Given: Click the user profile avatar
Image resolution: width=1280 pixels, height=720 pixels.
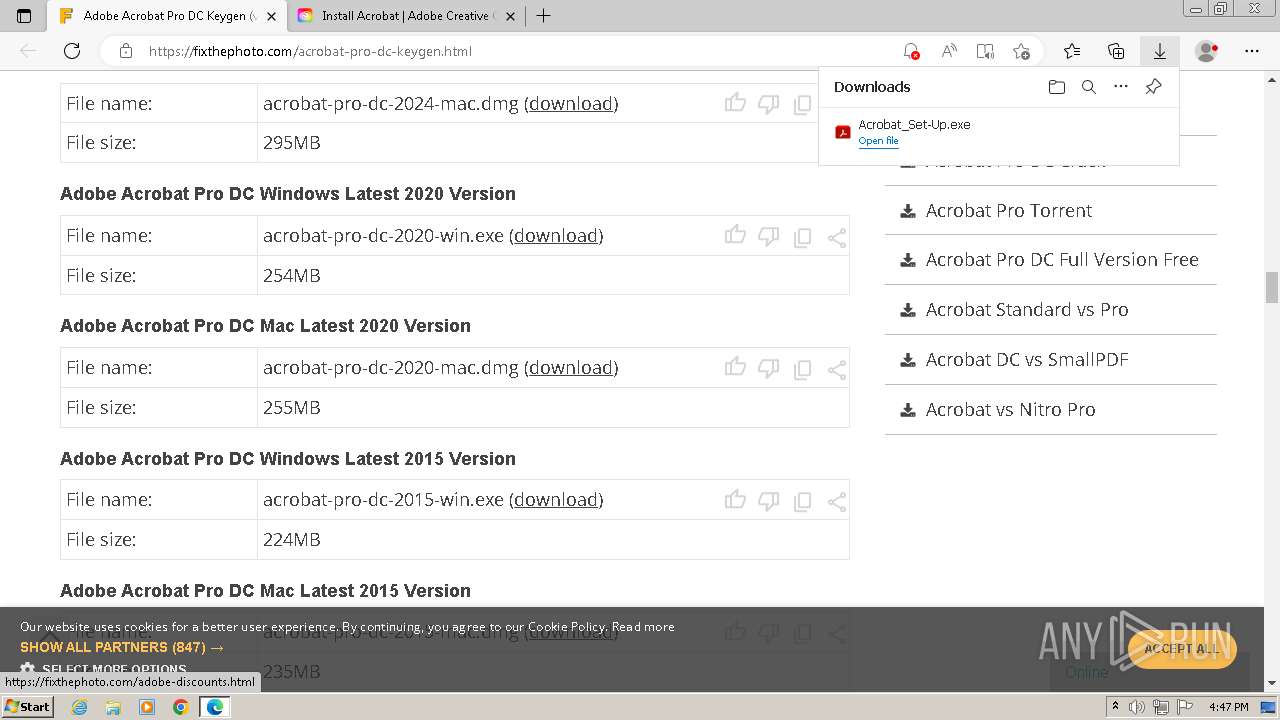Looking at the screenshot, I should pos(1207,51).
